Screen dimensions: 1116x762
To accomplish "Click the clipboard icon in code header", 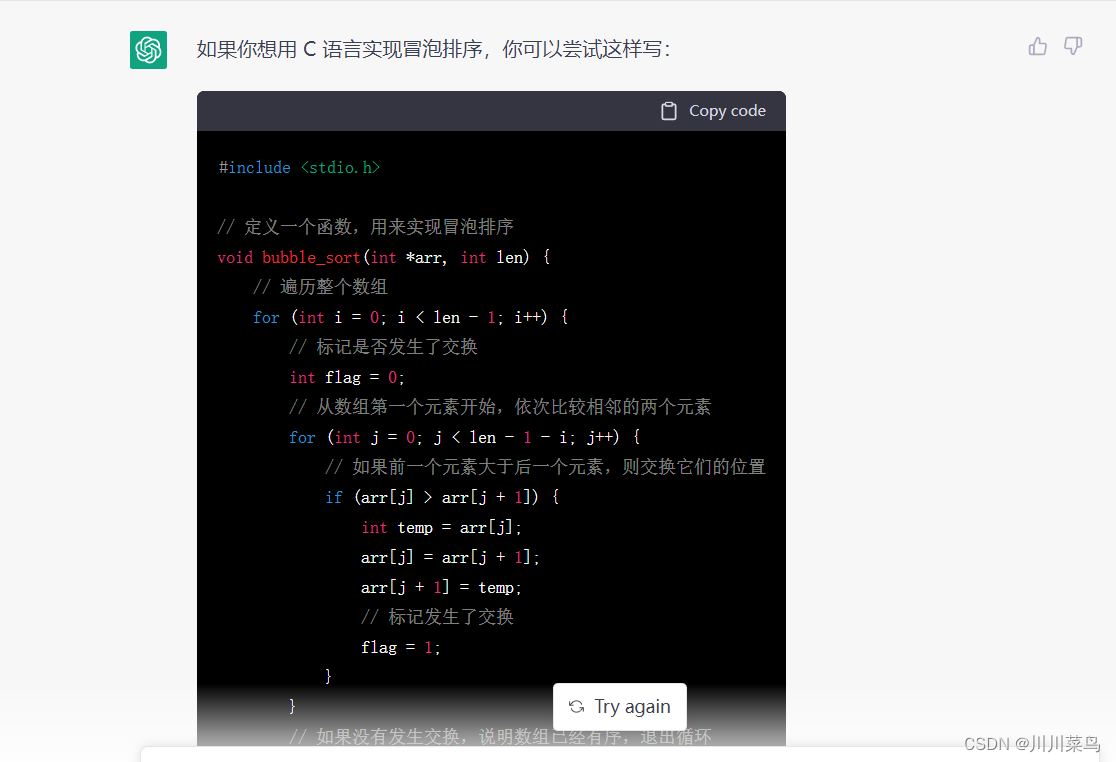I will pyautogui.click(x=669, y=111).
